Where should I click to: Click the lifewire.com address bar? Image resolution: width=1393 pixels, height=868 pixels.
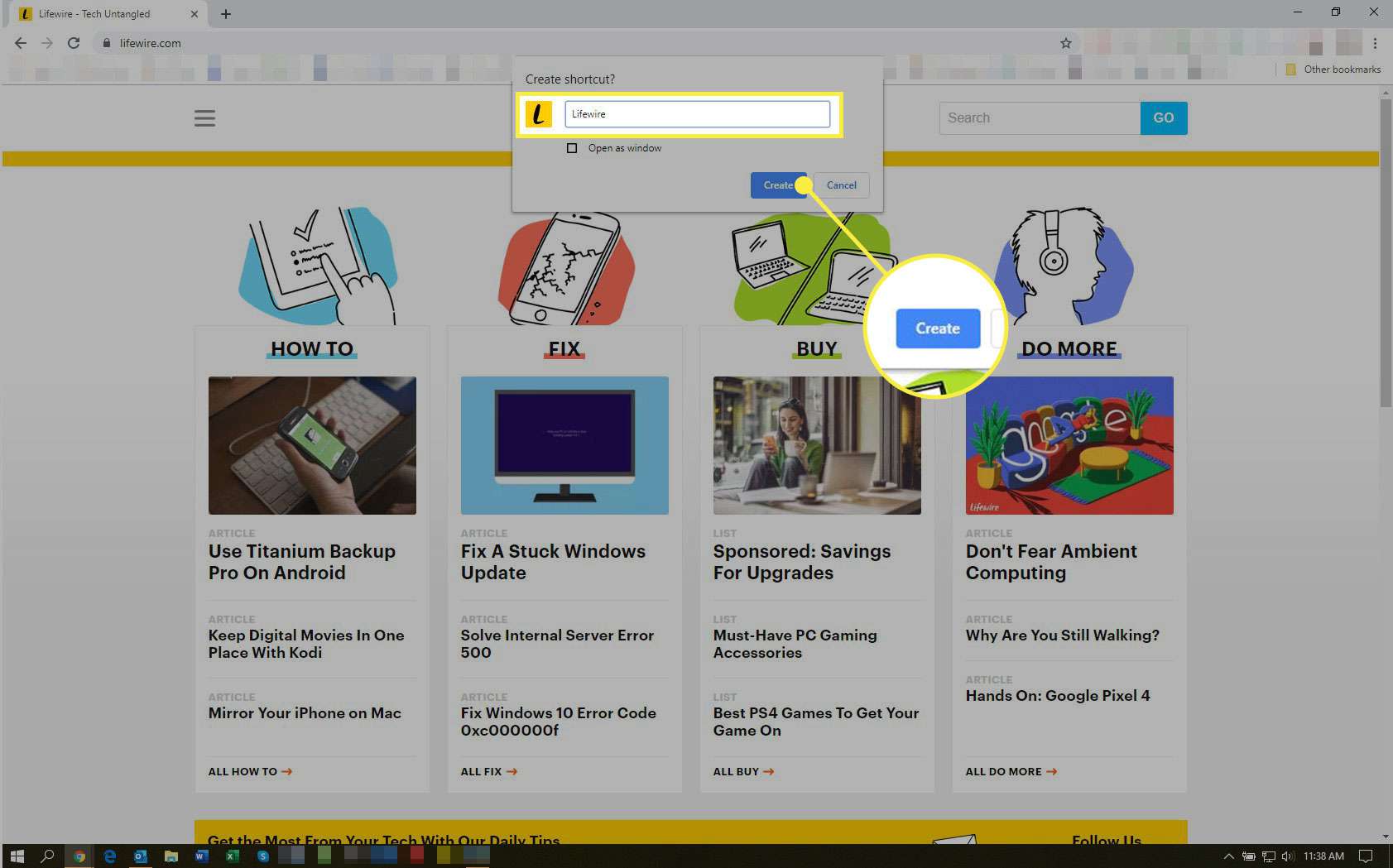pos(579,43)
